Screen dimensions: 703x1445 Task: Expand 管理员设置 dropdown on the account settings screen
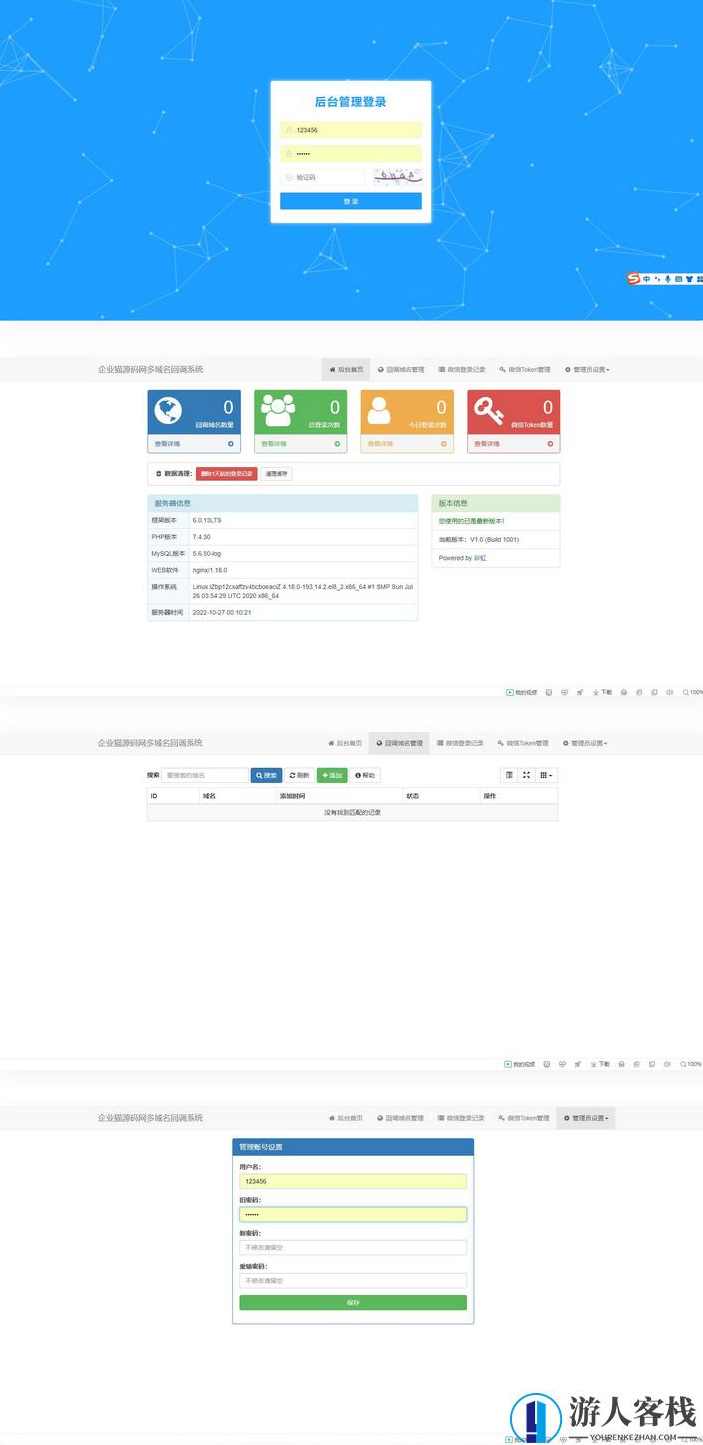tap(586, 1118)
